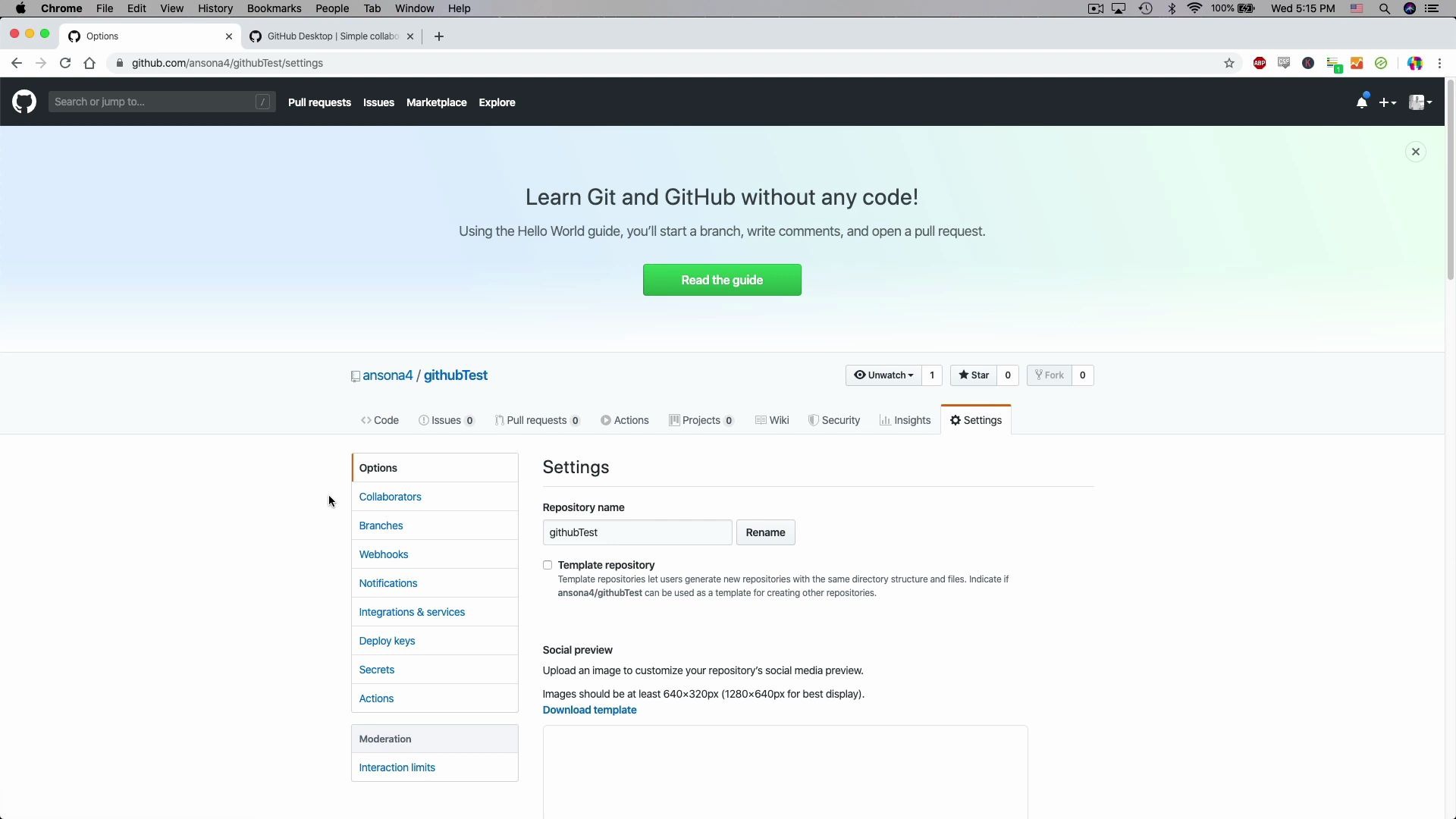
Task: Open a new Chrome tab
Action: tap(438, 36)
